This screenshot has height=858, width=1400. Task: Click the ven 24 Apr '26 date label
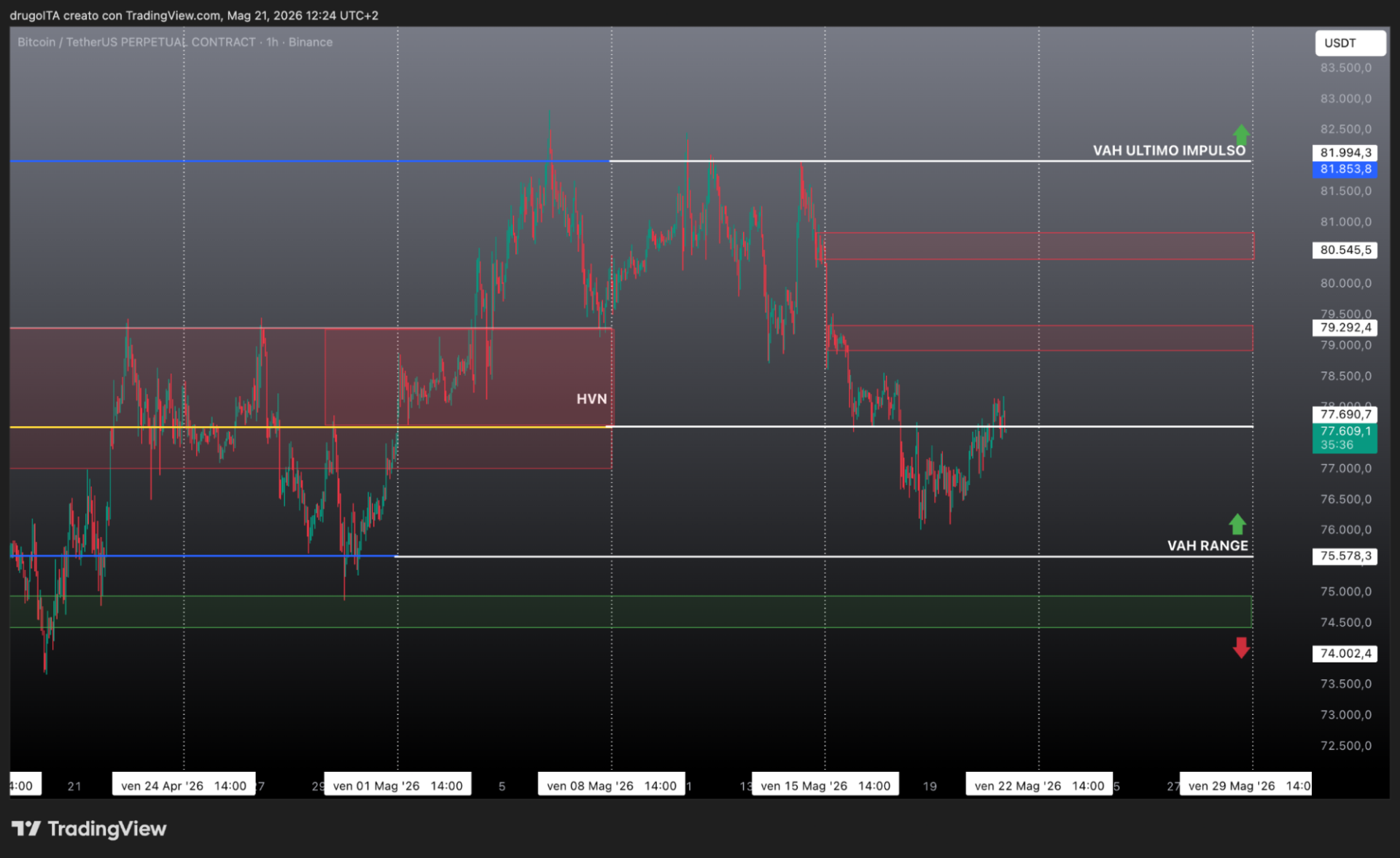pyautogui.click(x=184, y=786)
